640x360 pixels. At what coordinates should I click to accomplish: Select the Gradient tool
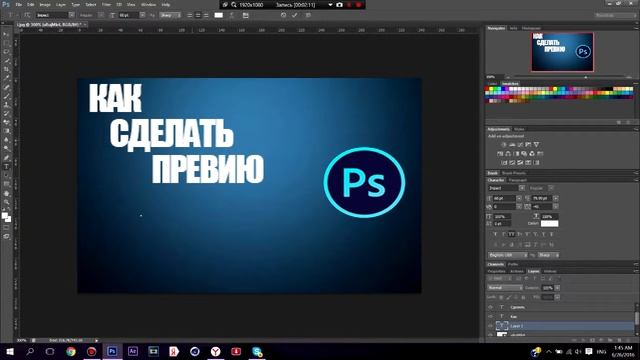pos(7,131)
